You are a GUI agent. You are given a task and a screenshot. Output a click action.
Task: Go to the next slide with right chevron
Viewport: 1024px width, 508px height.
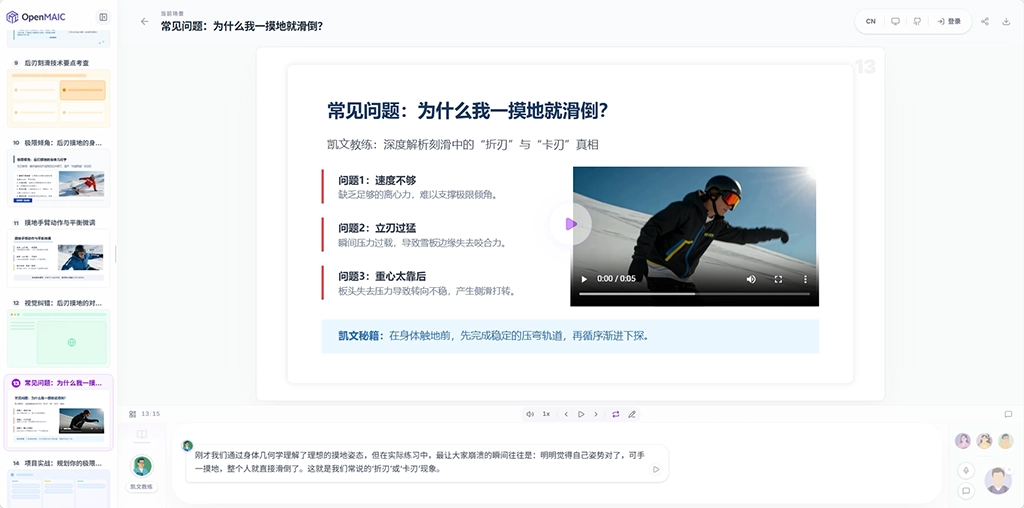point(597,414)
